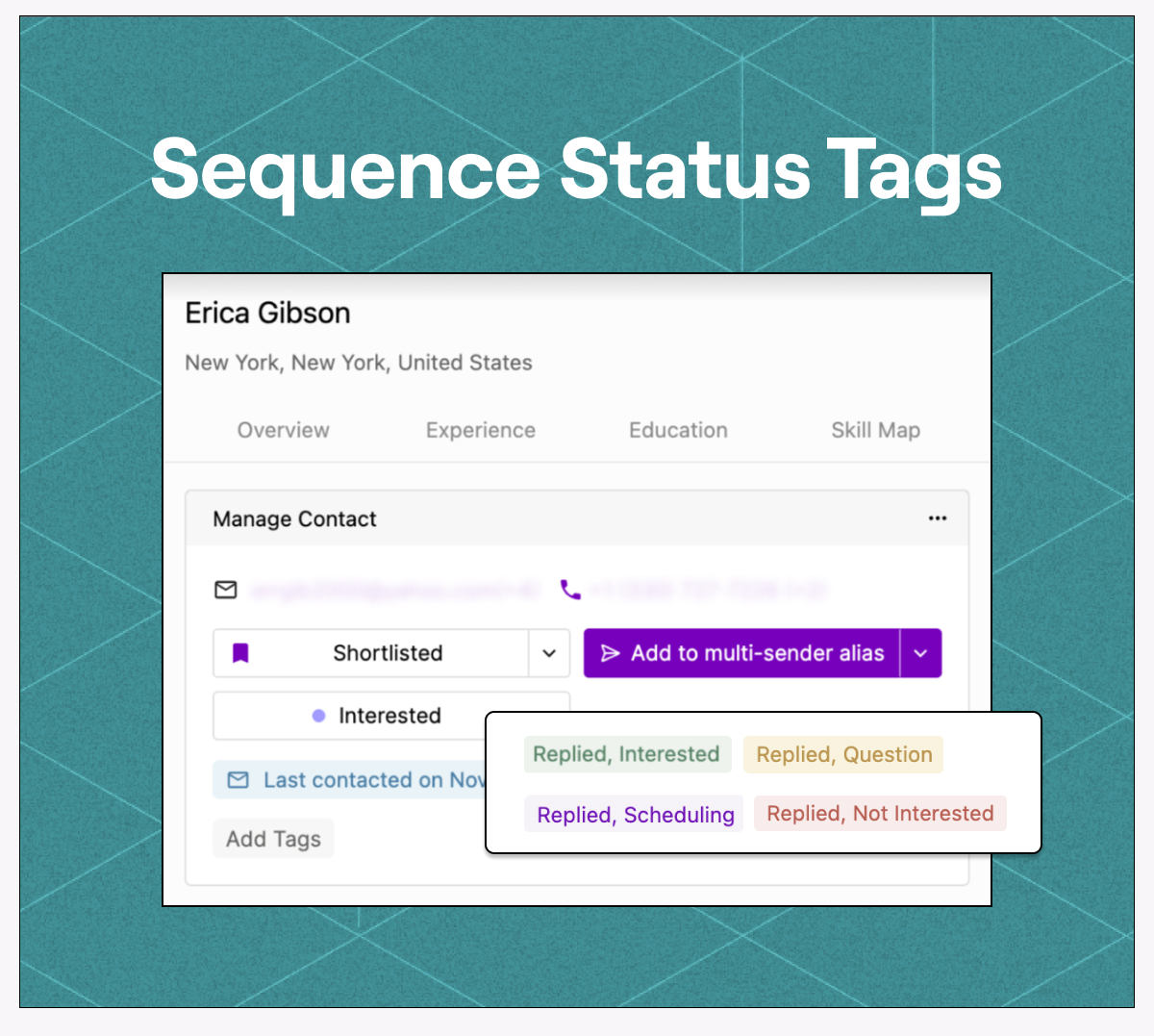Click the envelope icon in Last contacted tag
This screenshot has height=1036, width=1154.
click(x=238, y=780)
